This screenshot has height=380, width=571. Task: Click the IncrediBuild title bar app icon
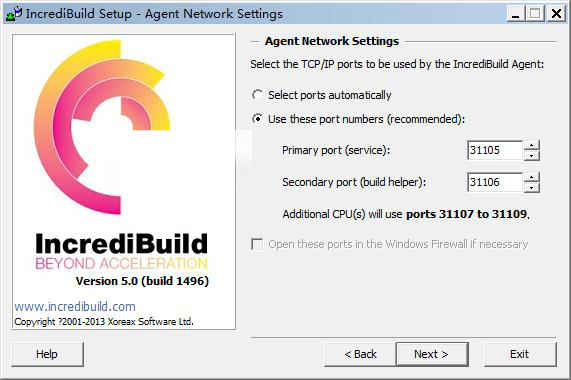(14, 13)
